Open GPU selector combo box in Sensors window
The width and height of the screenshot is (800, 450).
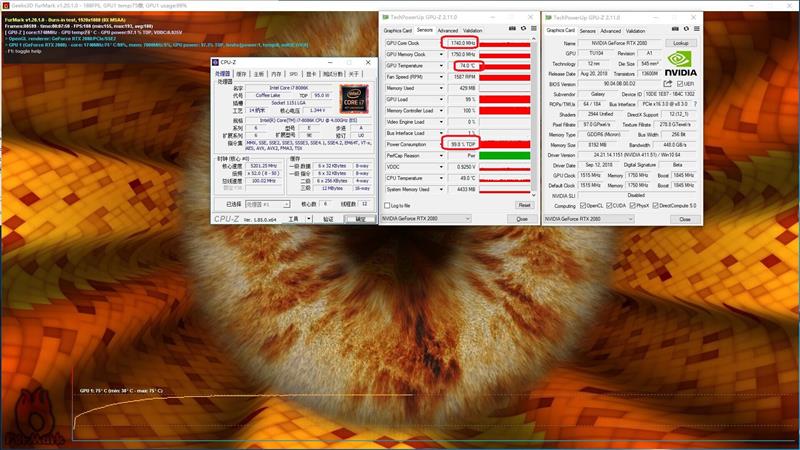426,218
